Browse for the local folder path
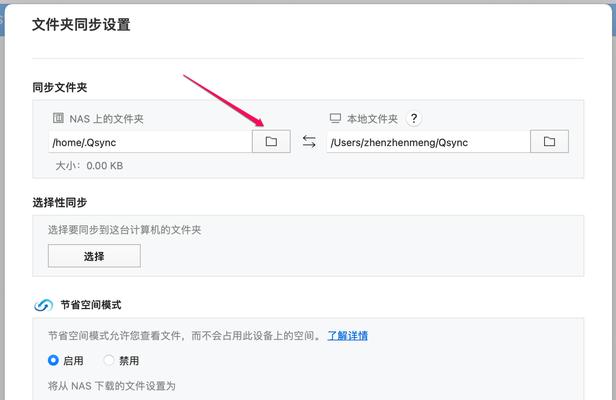The height and width of the screenshot is (400, 616). tap(549, 141)
